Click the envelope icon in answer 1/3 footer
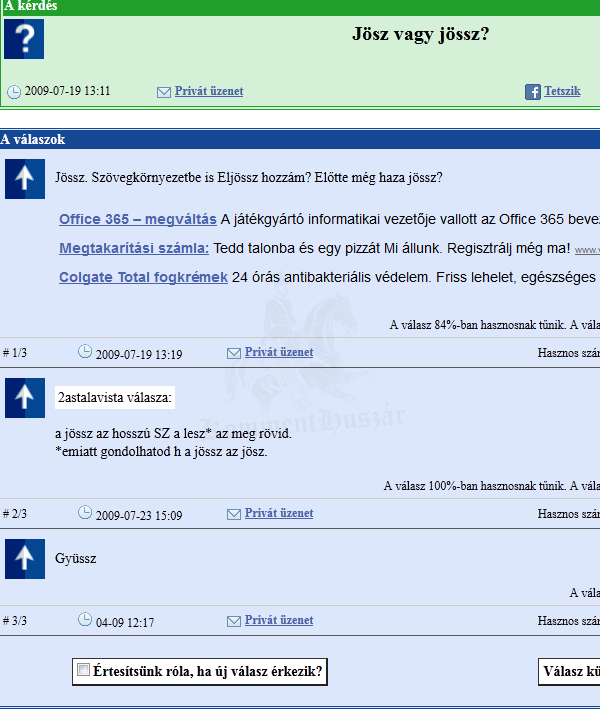This screenshot has width=600, height=716. pos(234,353)
